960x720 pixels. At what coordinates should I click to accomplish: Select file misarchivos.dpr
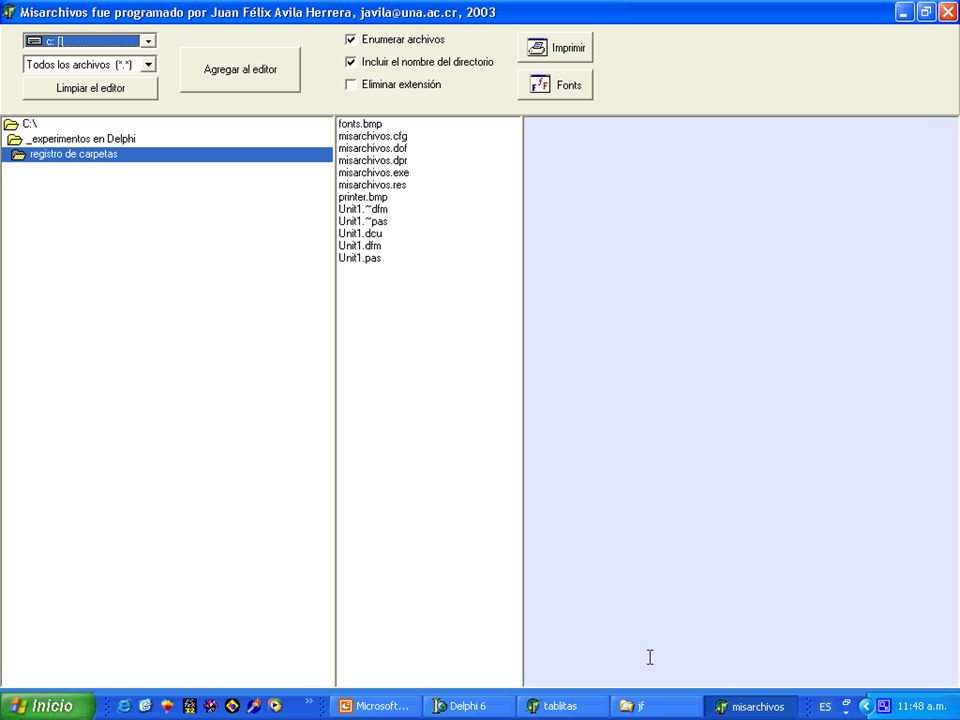(373, 160)
